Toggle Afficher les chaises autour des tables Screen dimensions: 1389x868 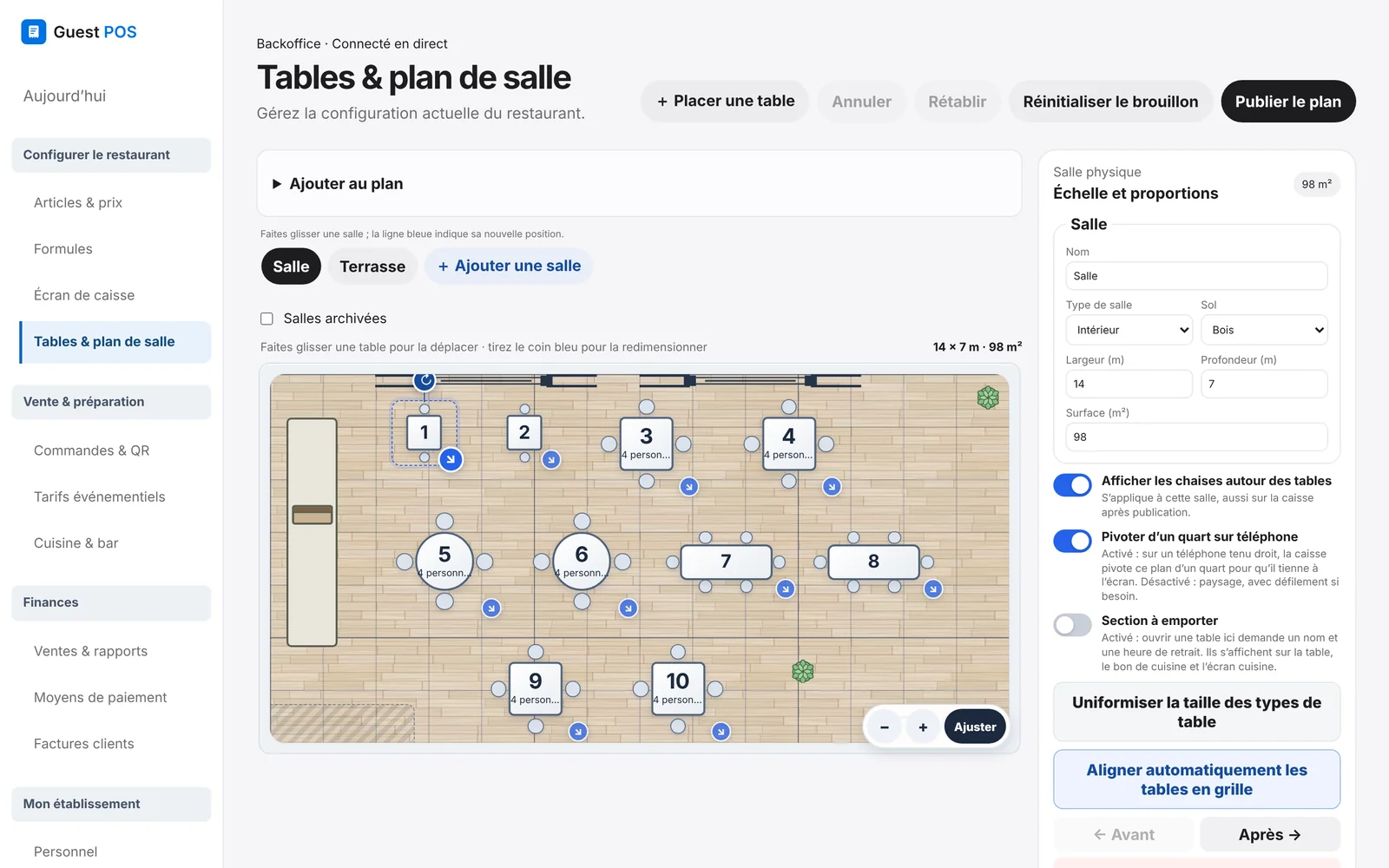1072,485
